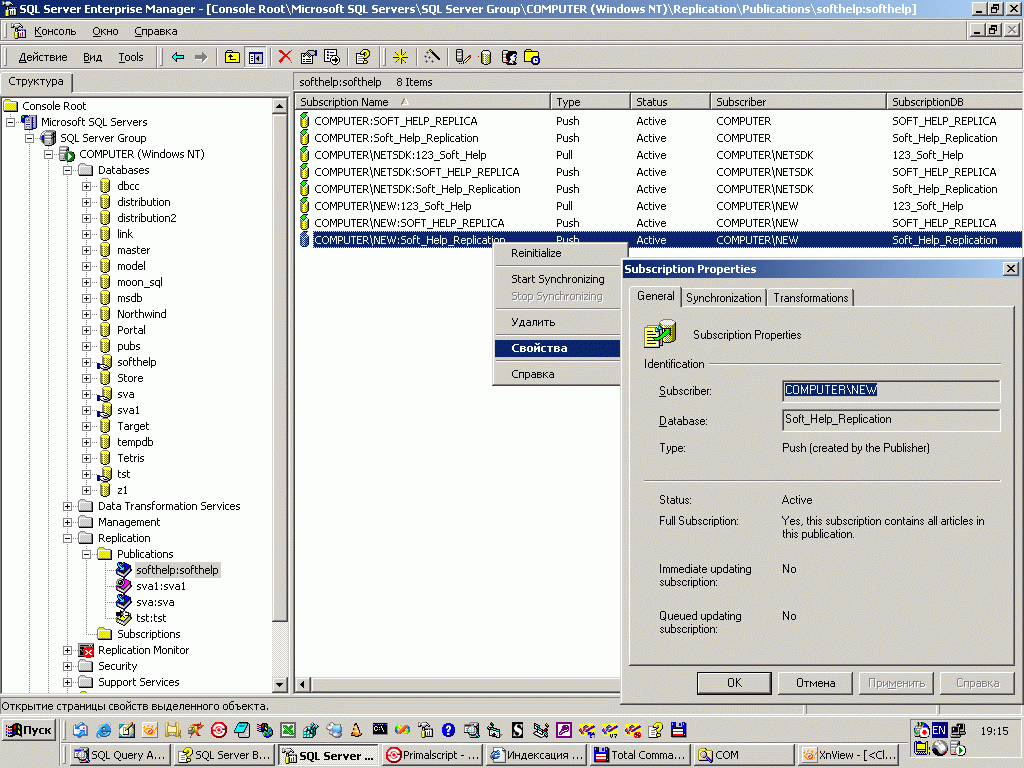Collapse the Replication tree node

click(x=67, y=538)
